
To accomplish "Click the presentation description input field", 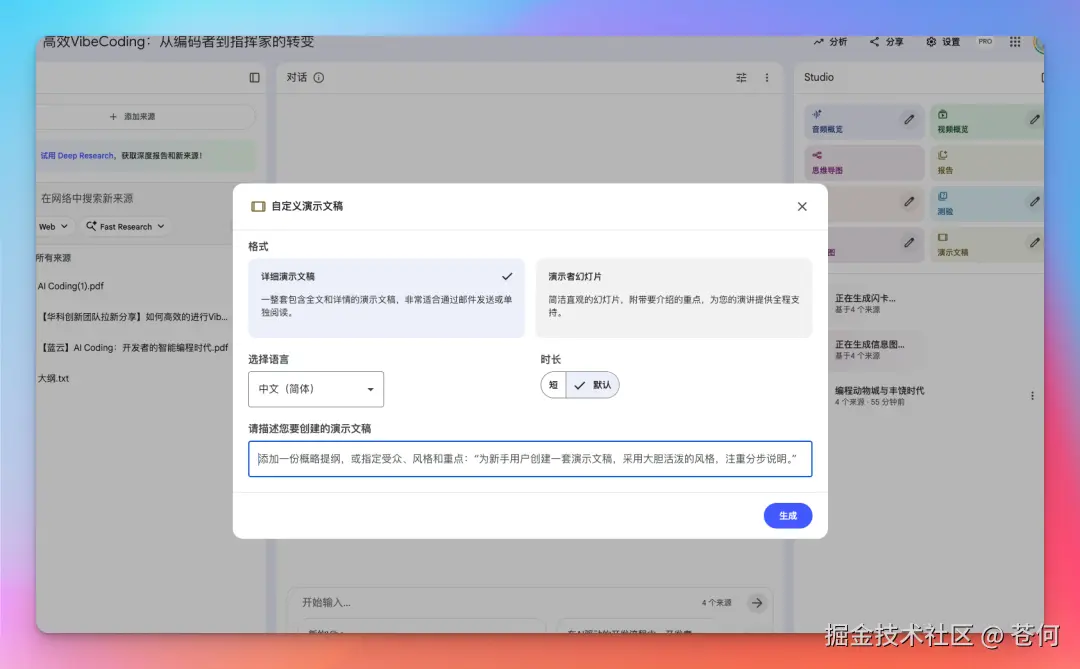I will 530,459.
